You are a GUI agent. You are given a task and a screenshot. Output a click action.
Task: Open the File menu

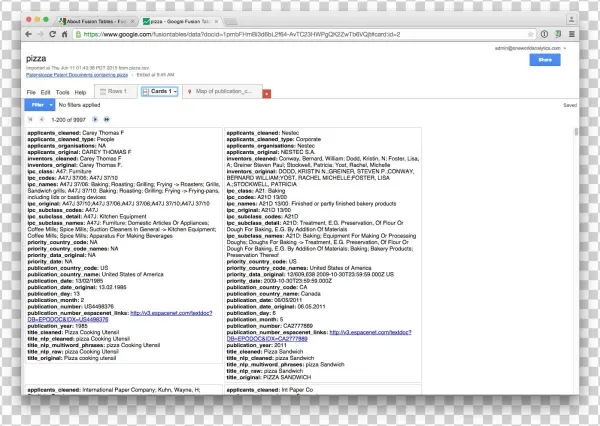click(31, 92)
